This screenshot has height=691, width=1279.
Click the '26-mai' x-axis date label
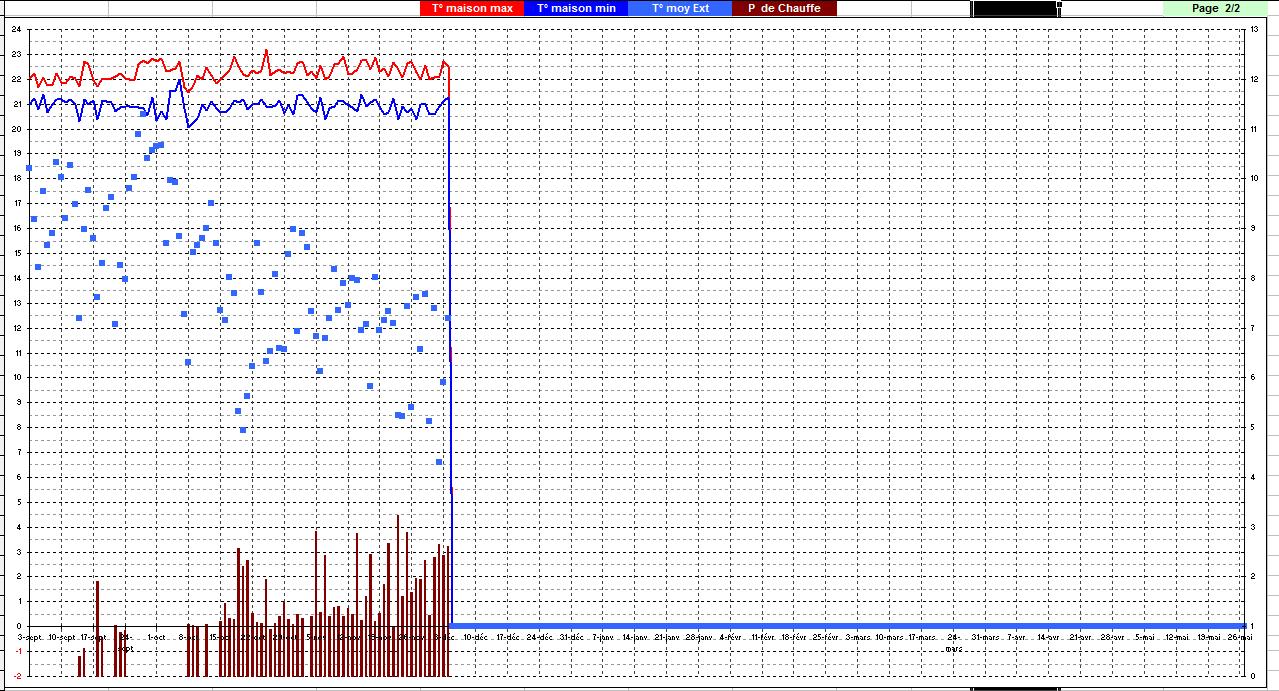[x=1242, y=637]
